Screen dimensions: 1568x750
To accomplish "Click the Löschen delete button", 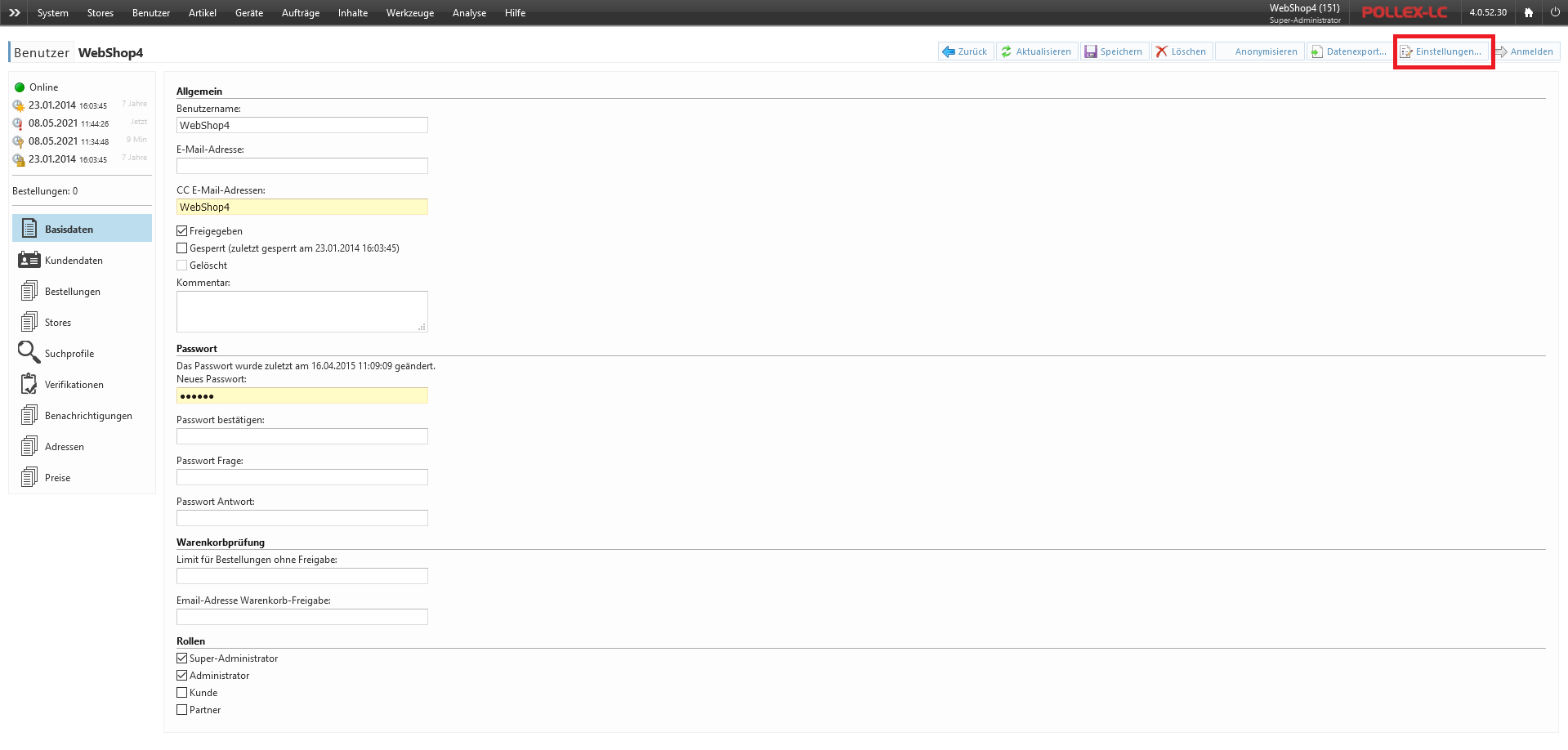I will pos(1182,51).
